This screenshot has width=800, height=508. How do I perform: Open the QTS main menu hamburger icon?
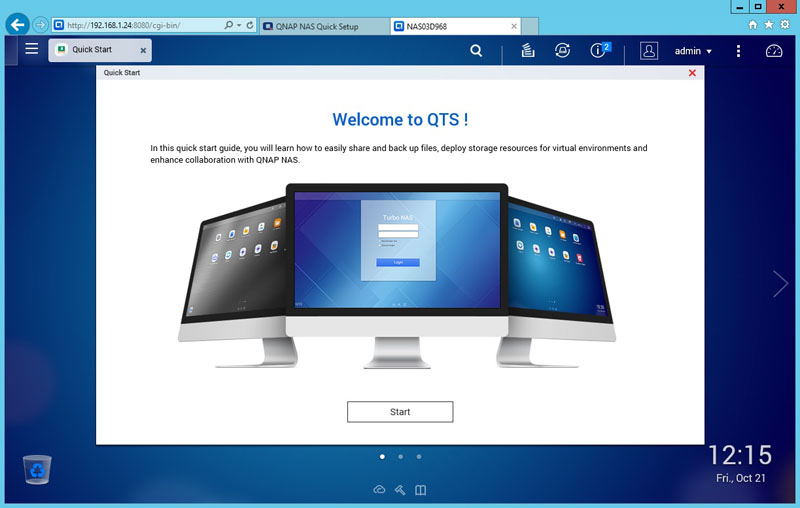[32, 48]
